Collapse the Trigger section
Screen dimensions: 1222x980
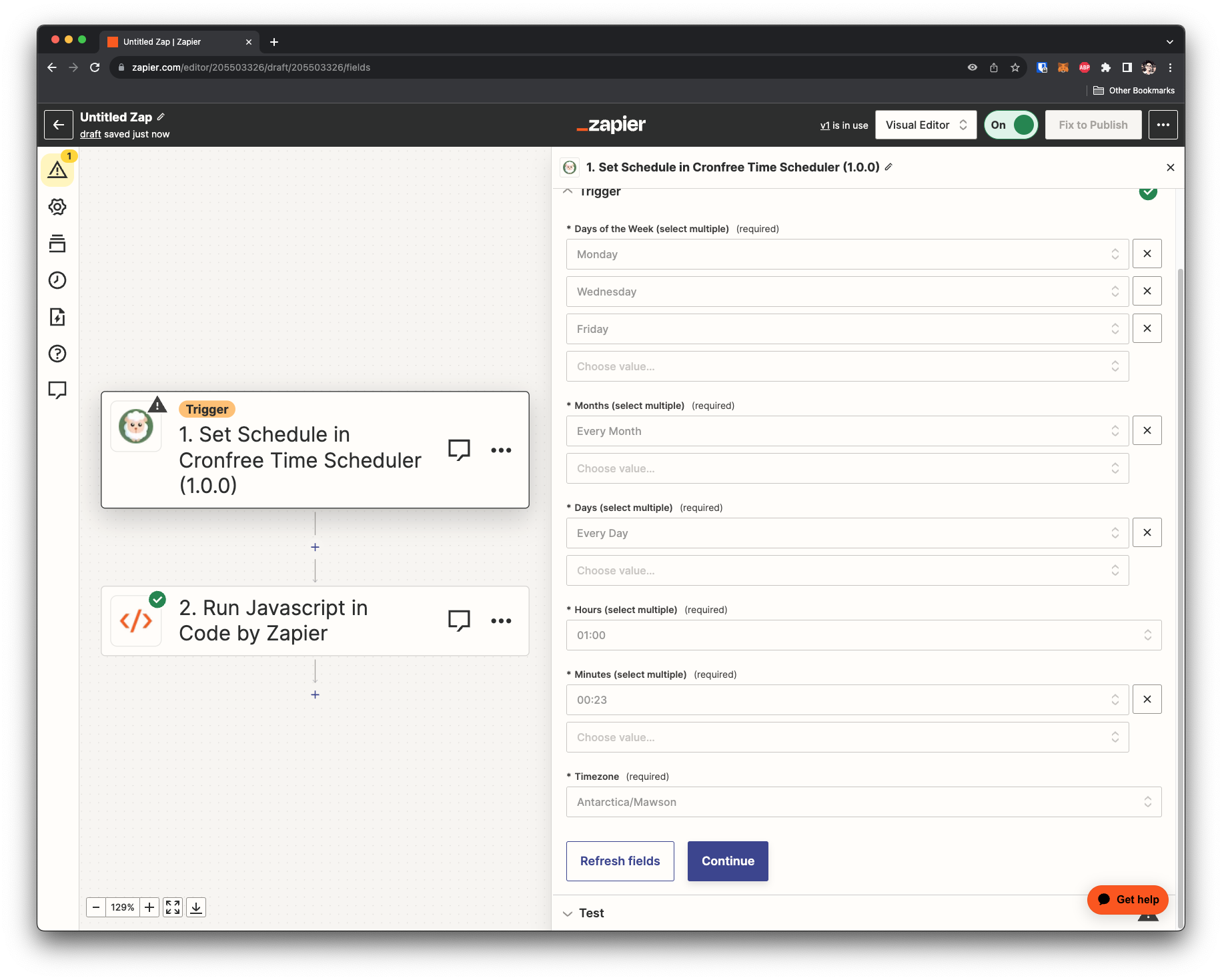point(568,191)
